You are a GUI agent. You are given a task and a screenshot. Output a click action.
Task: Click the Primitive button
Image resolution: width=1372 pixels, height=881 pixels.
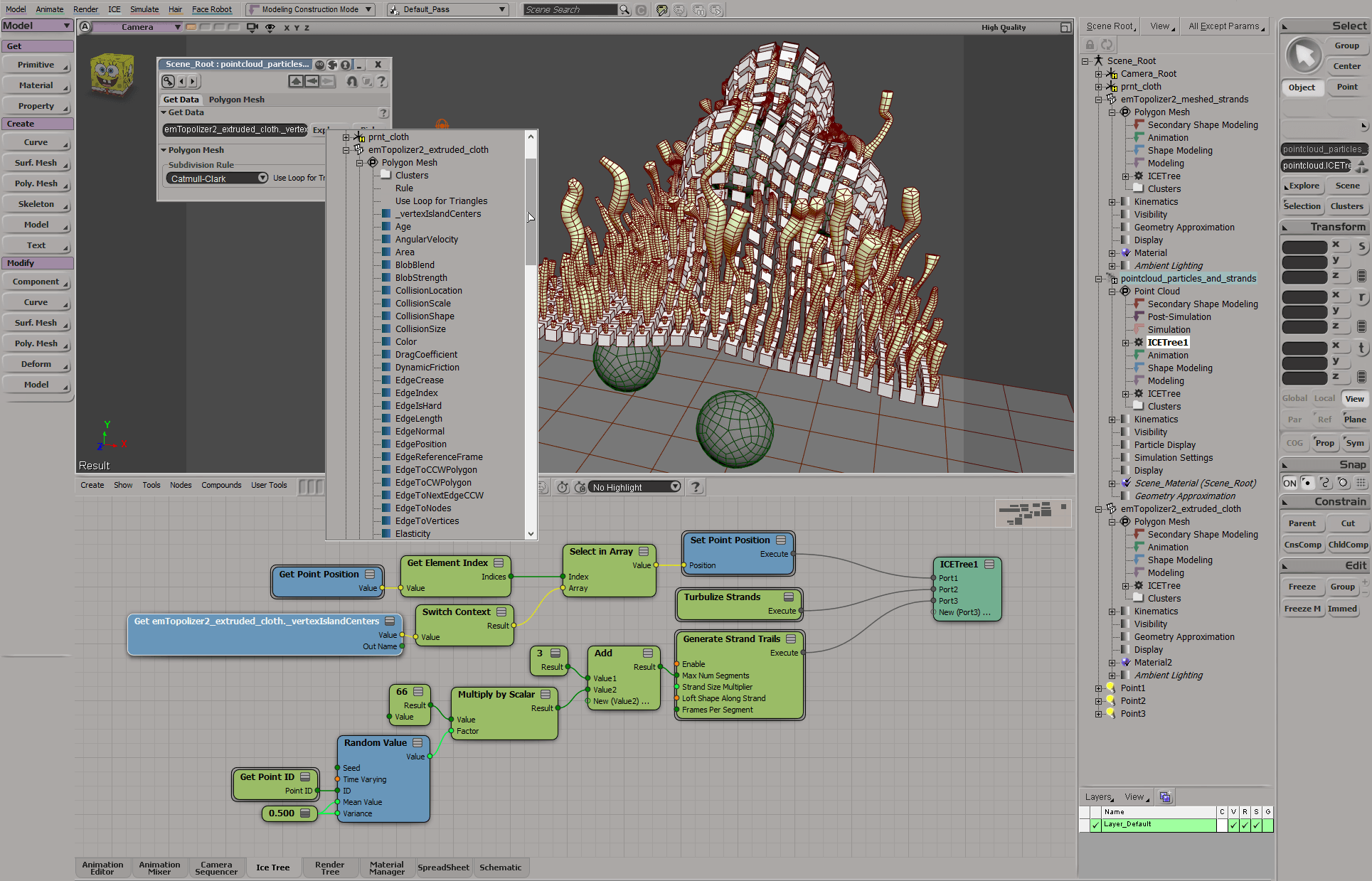[x=36, y=65]
